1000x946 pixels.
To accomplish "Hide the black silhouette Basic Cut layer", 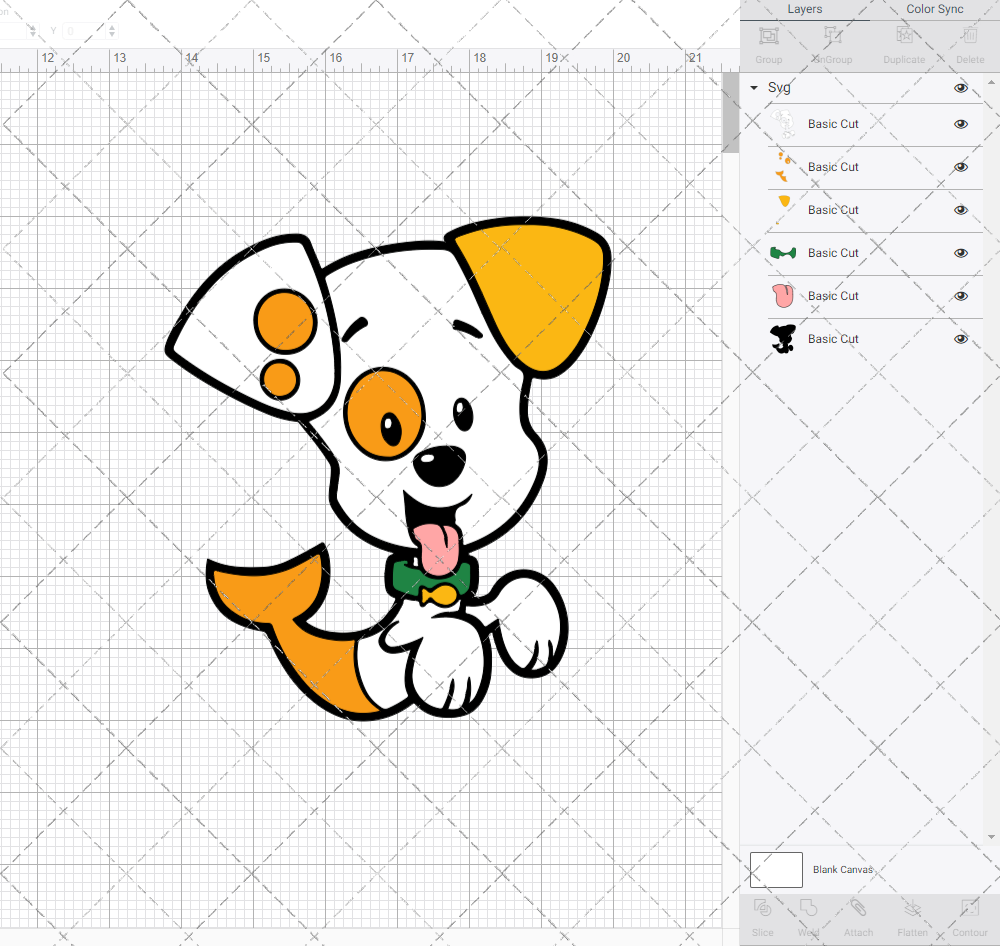I will click(960, 339).
